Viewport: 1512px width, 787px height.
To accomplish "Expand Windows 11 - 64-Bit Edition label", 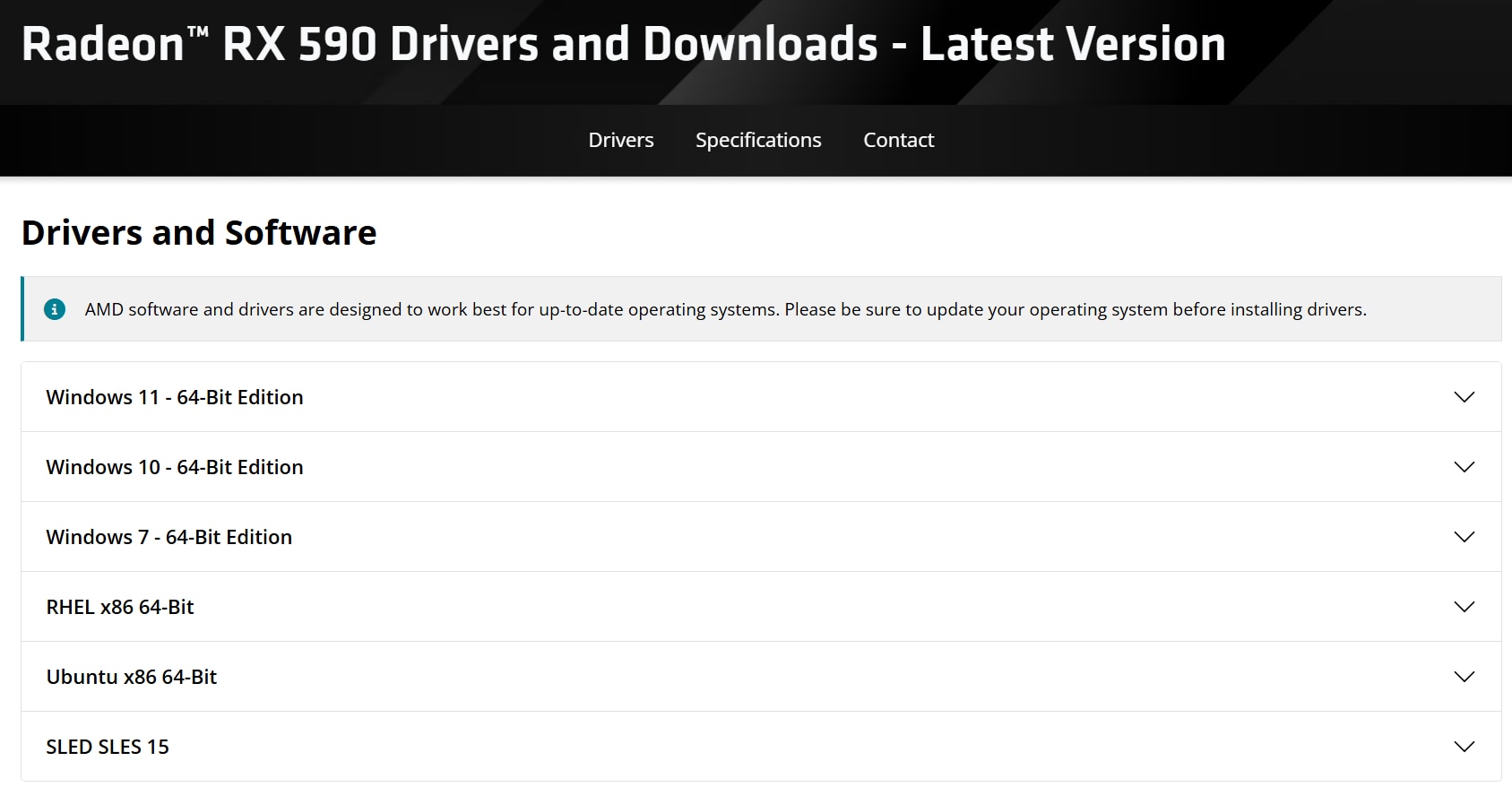I will (x=175, y=397).
